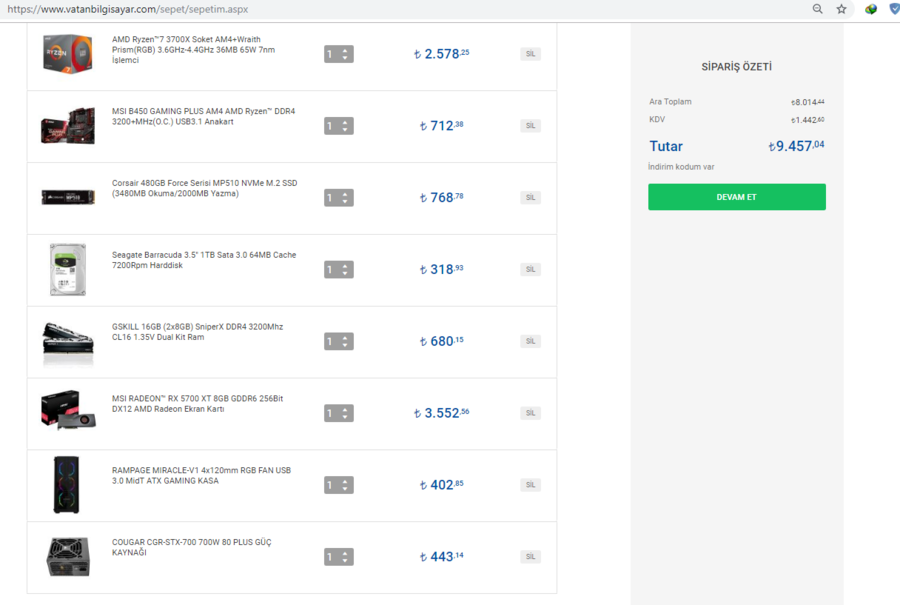
Task: Open GSKILL SniperX RAM product image
Action: (68, 342)
